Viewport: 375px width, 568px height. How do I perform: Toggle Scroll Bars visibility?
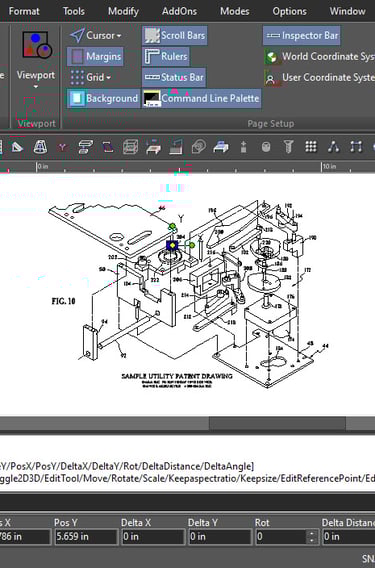click(x=175, y=36)
